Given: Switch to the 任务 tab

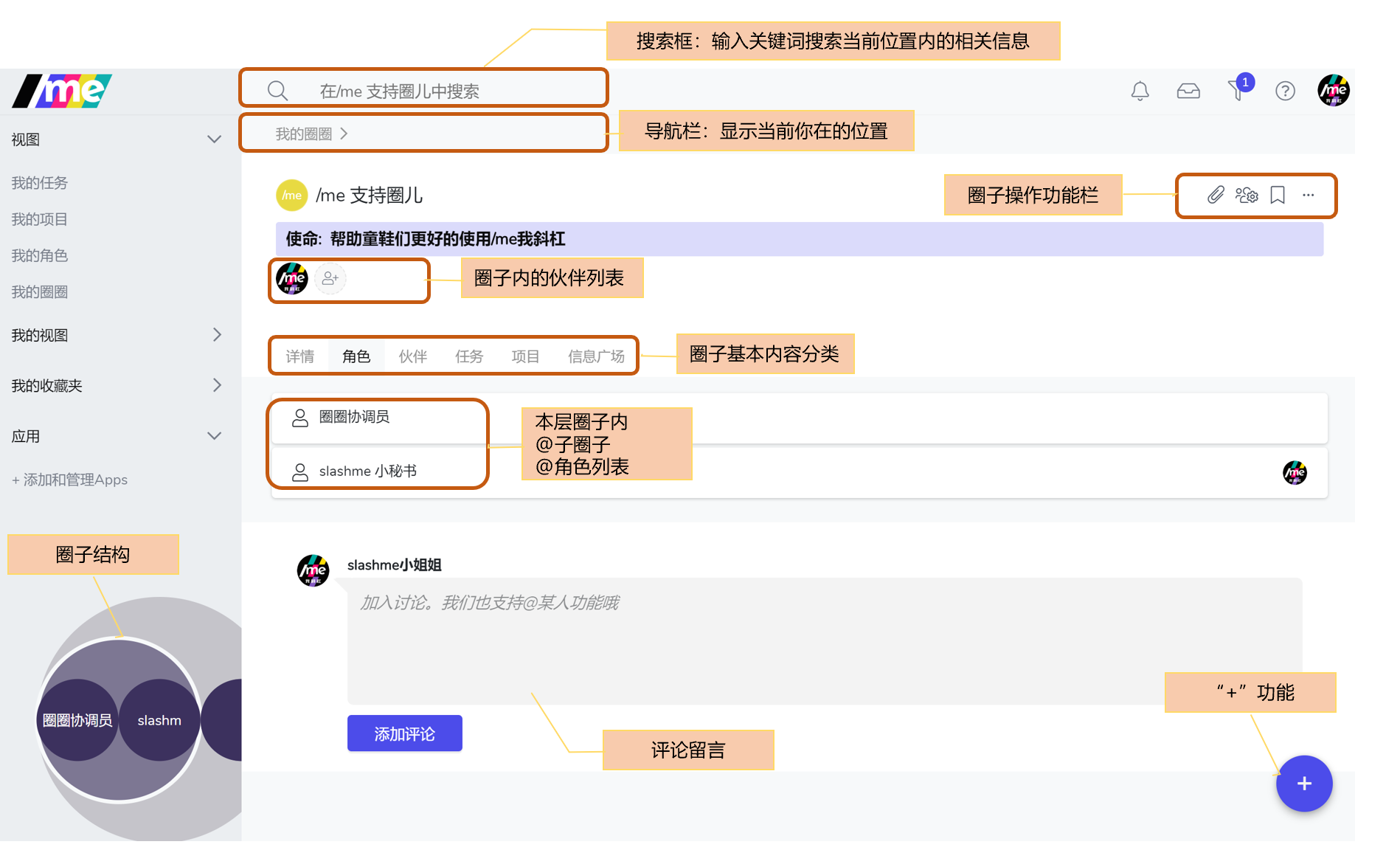Looking at the screenshot, I should click(469, 356).
